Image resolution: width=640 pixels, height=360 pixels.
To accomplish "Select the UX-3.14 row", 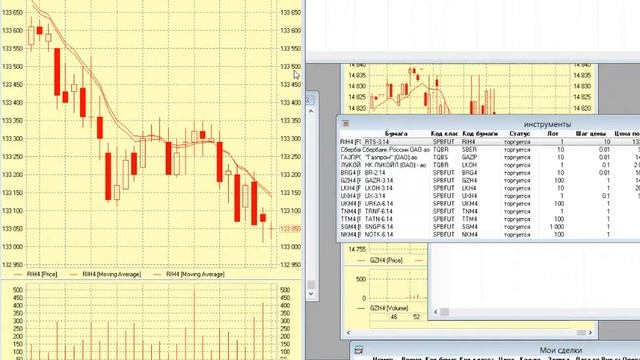I will (x=490, y=196).
